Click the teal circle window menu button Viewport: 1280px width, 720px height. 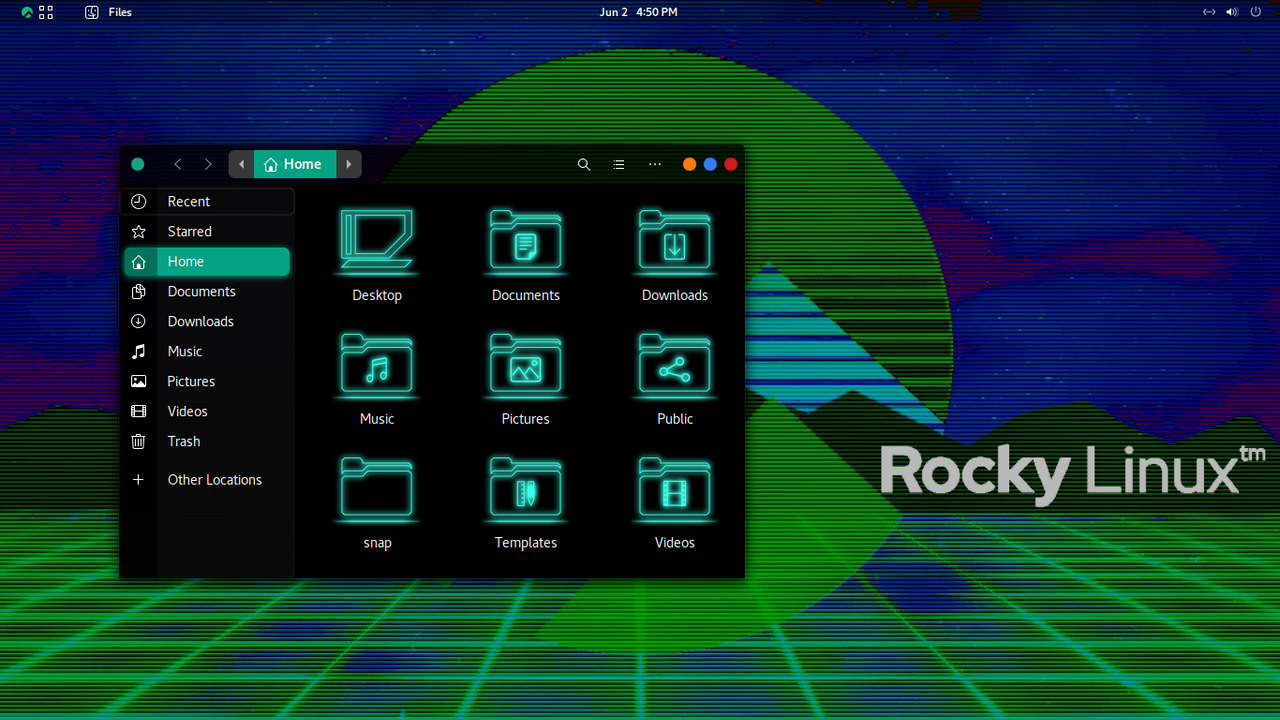pyautogui.click(x=138, y=164)
